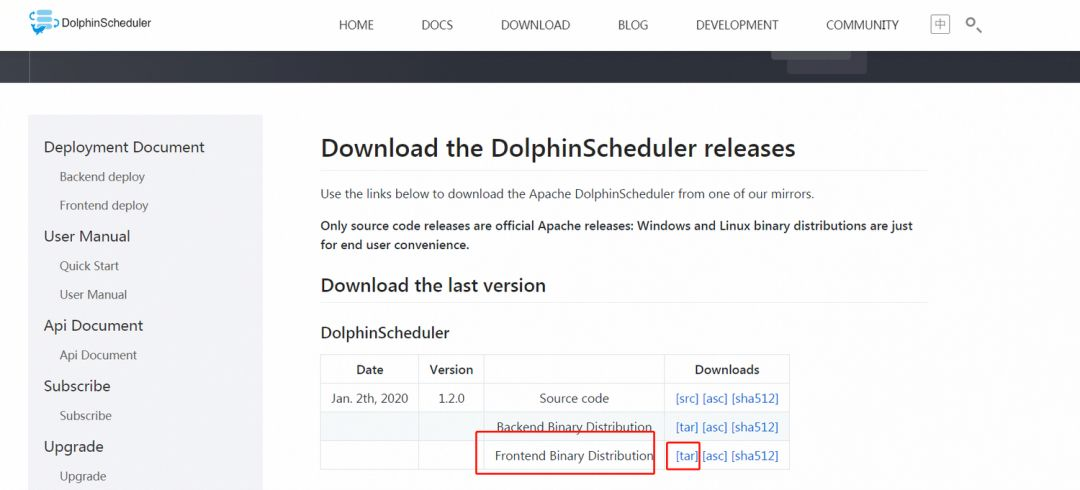This screenshot has width=1080, height=490.
Task: Open the Frontend Binary Distribution [asc] link
Action: (715, 456)
